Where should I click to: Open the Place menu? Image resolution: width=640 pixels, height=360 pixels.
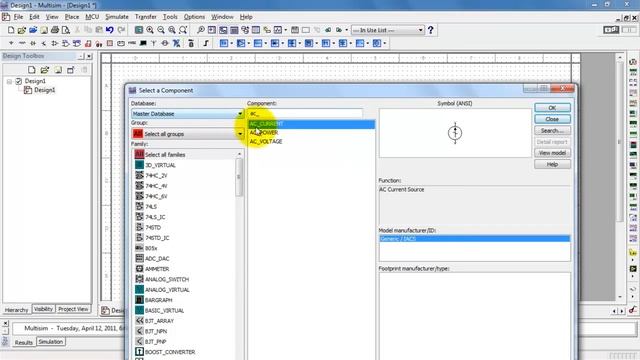[x=72, y=17]
